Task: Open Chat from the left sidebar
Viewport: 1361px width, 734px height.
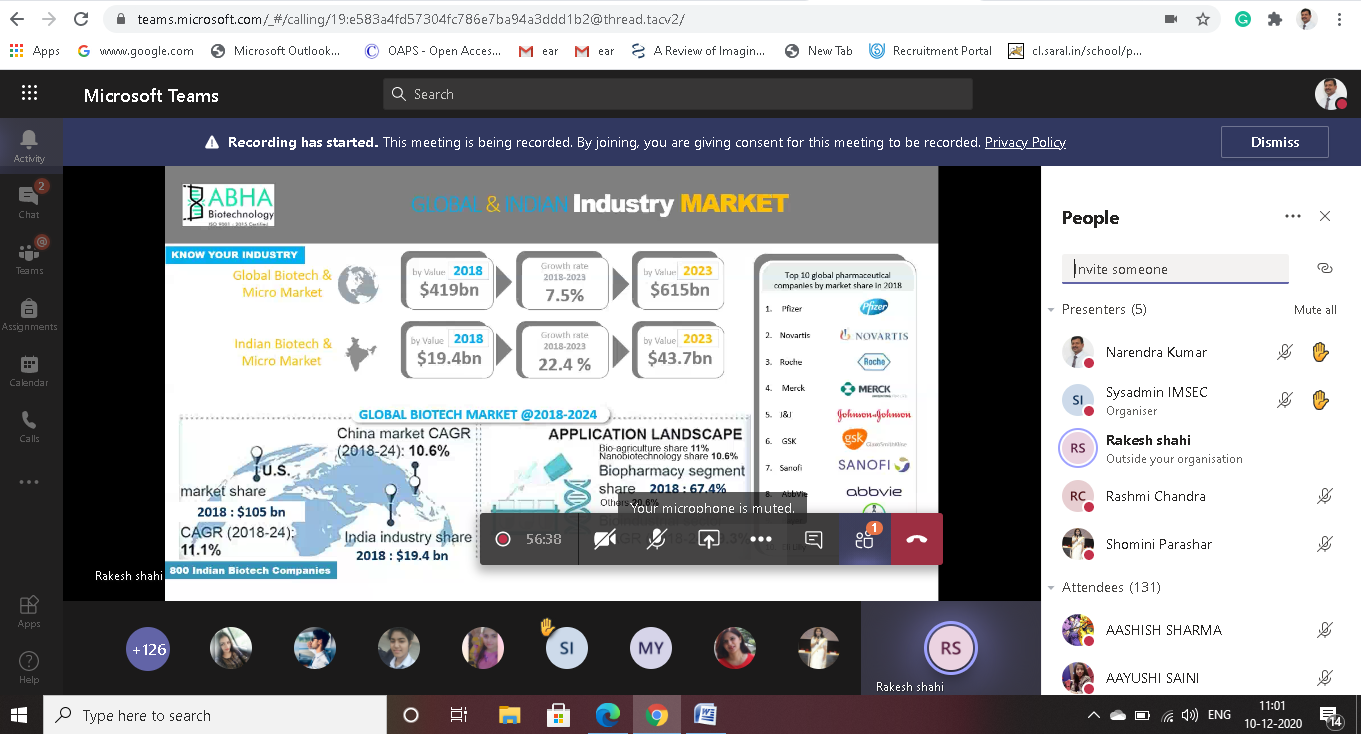Action: 29,201
